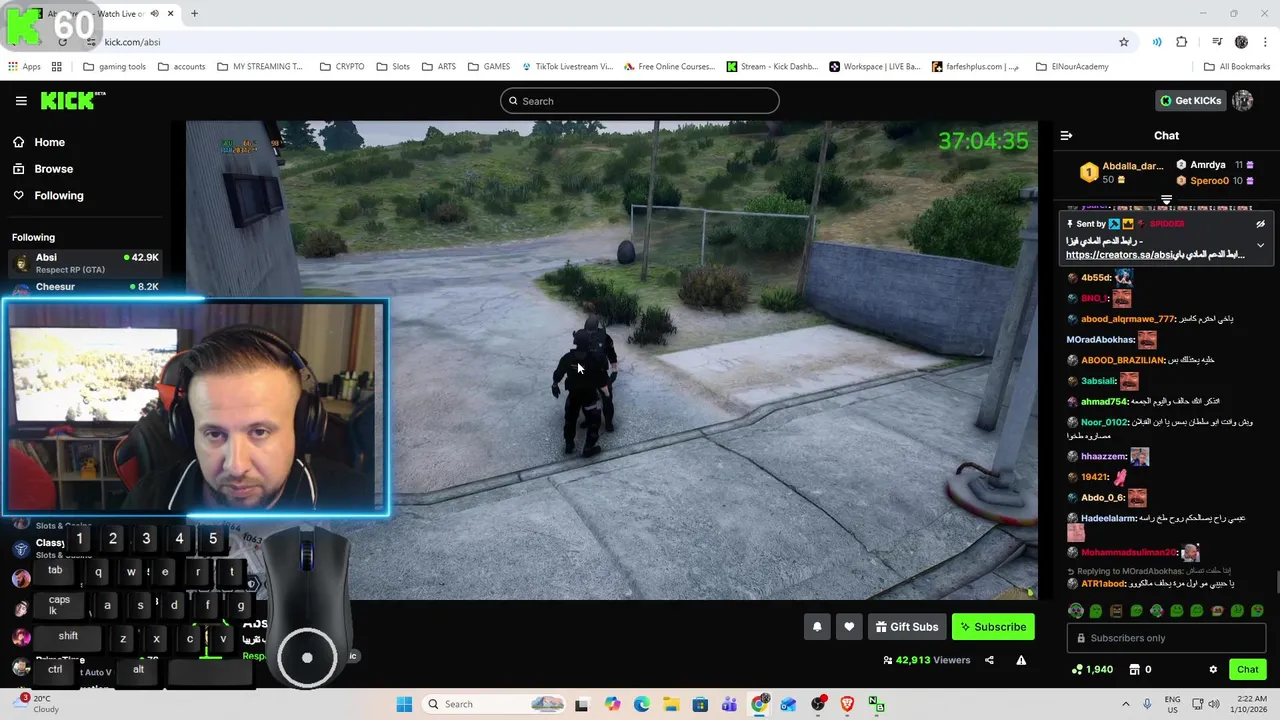Screen dimensions: 1280x720
Task: Mute tab via the speaker icon
Action: click(154, 14)
